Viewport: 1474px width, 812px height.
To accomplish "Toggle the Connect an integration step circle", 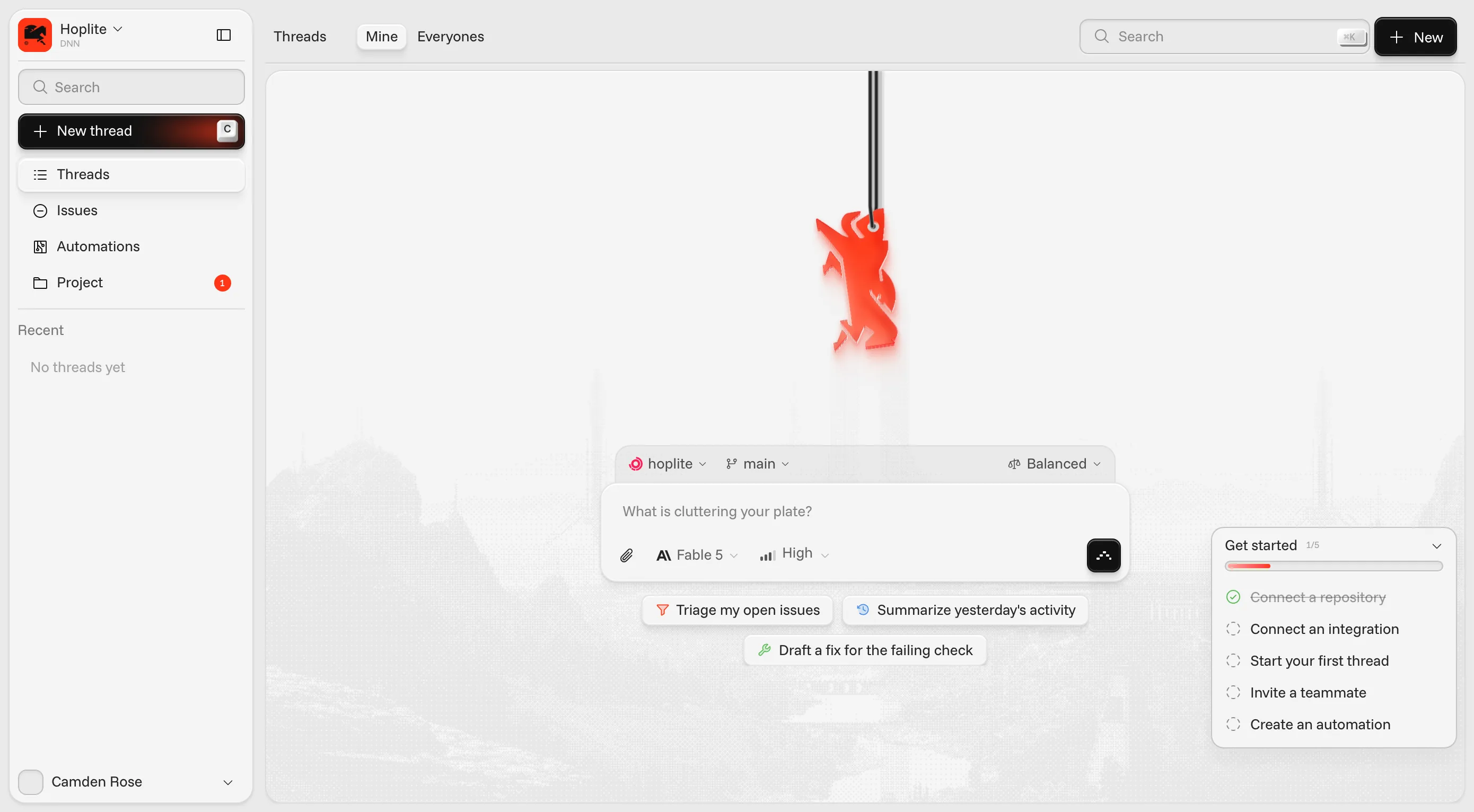I will click(x=1233, y=629).
